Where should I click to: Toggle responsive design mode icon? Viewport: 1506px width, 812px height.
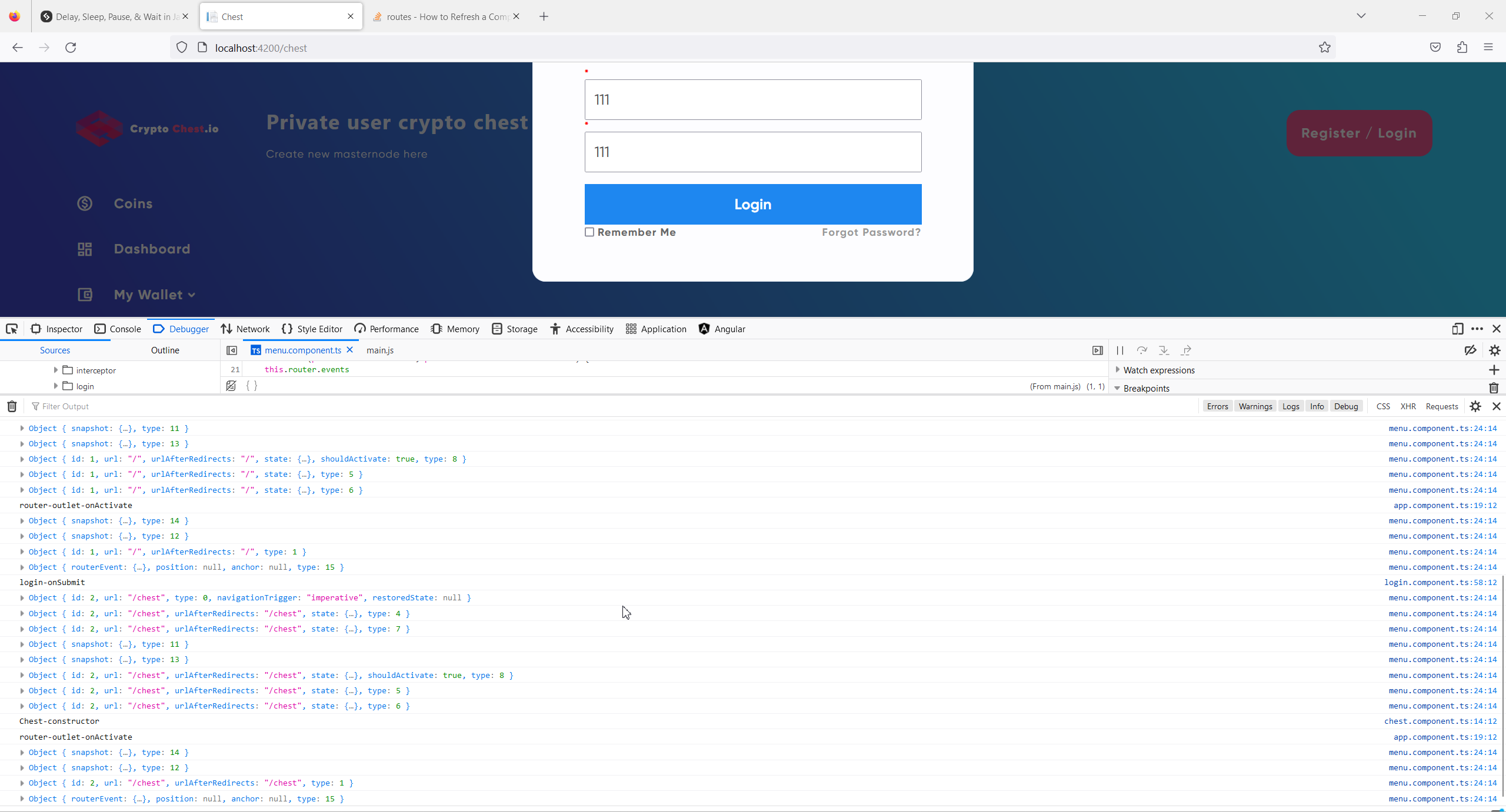(x=1457, y=329)
